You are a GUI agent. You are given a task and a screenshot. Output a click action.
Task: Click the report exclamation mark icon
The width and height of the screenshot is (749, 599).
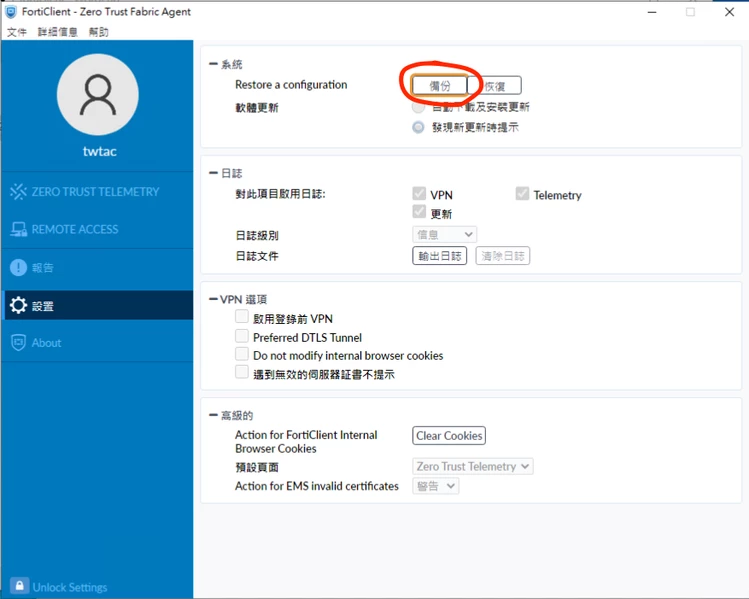click(x=18, y=267)
